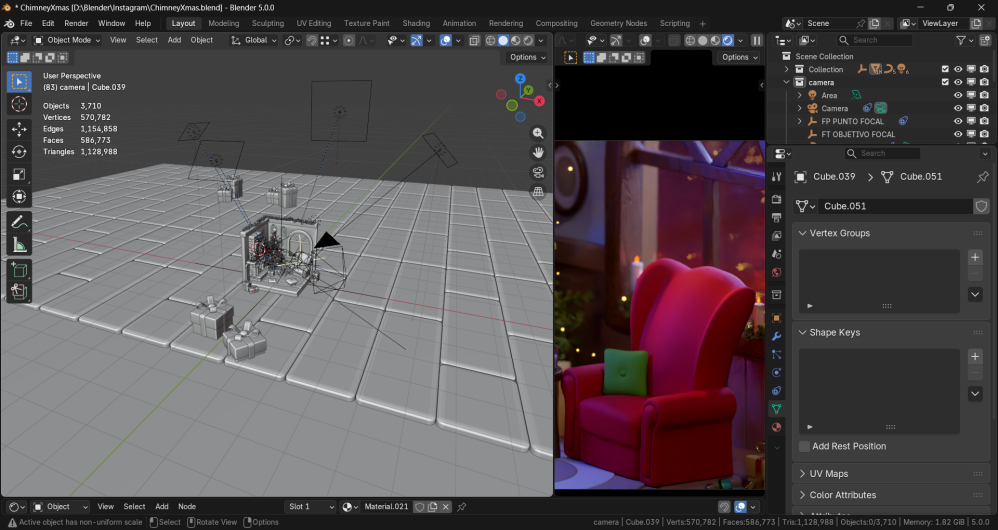The image size is (998, 530).
Task: Select the 3D Cursor tool
Action: click(x=19, y=104)
